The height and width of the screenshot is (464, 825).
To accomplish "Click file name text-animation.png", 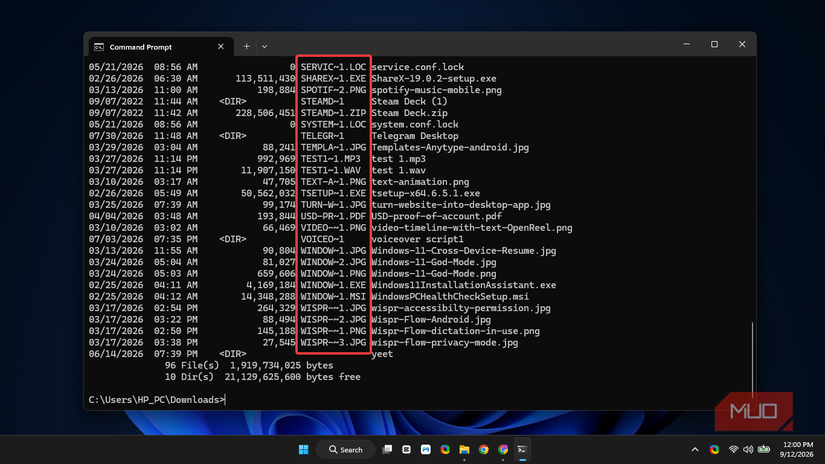I will click(420, 182).
